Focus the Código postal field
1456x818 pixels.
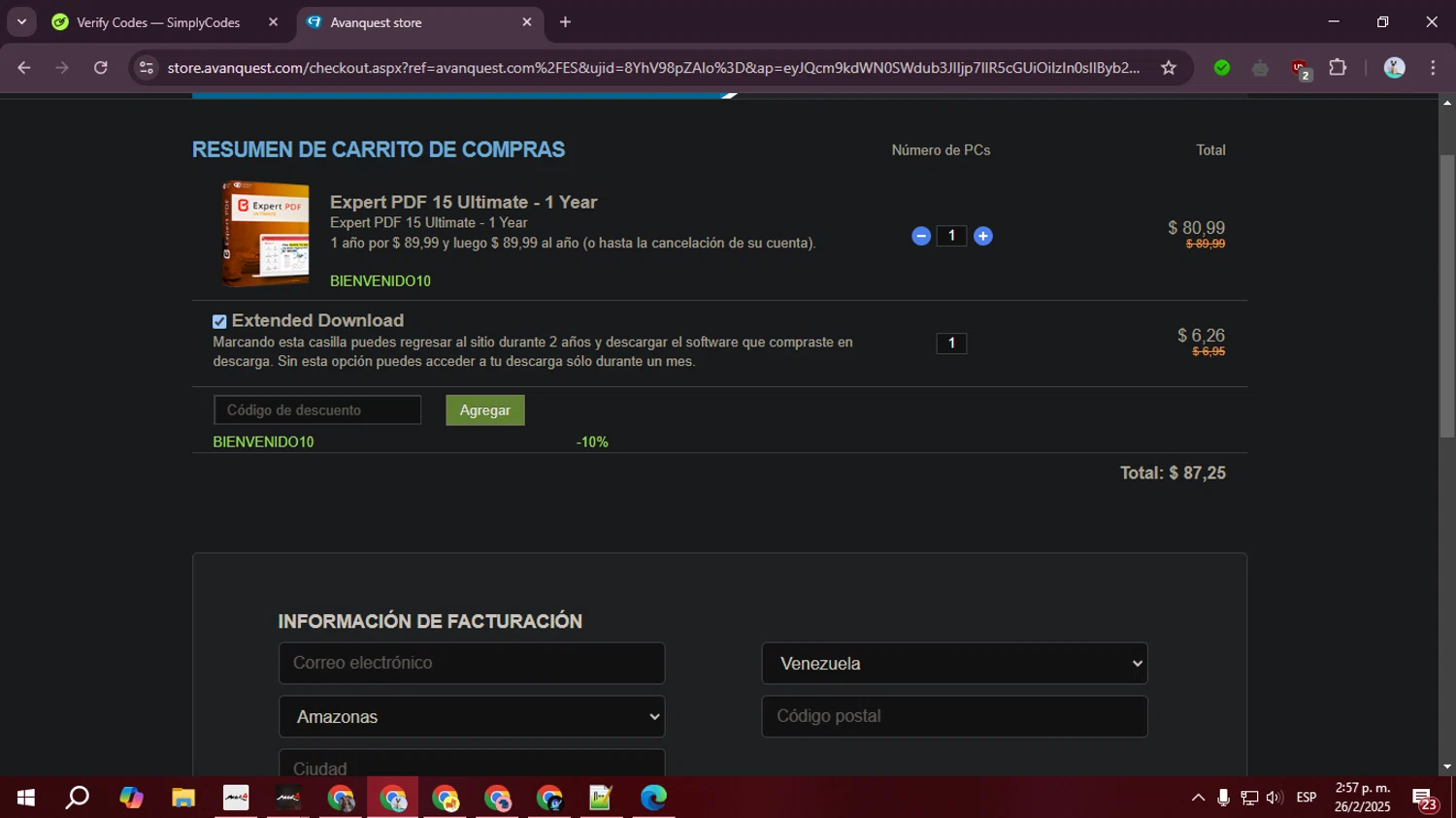(x=954, y=716)
